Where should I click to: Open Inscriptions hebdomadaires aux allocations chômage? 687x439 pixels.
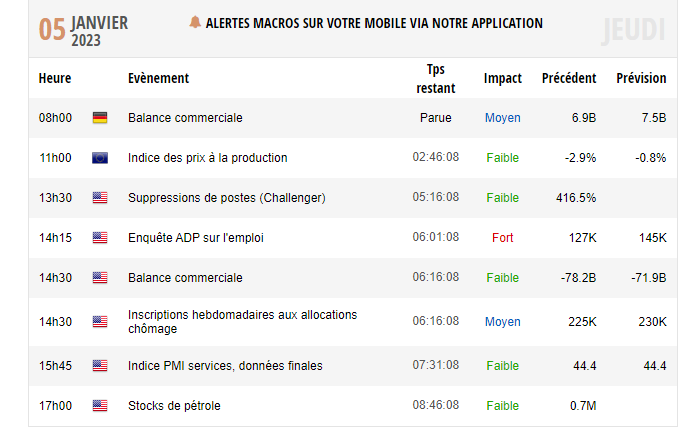(242, 322)
